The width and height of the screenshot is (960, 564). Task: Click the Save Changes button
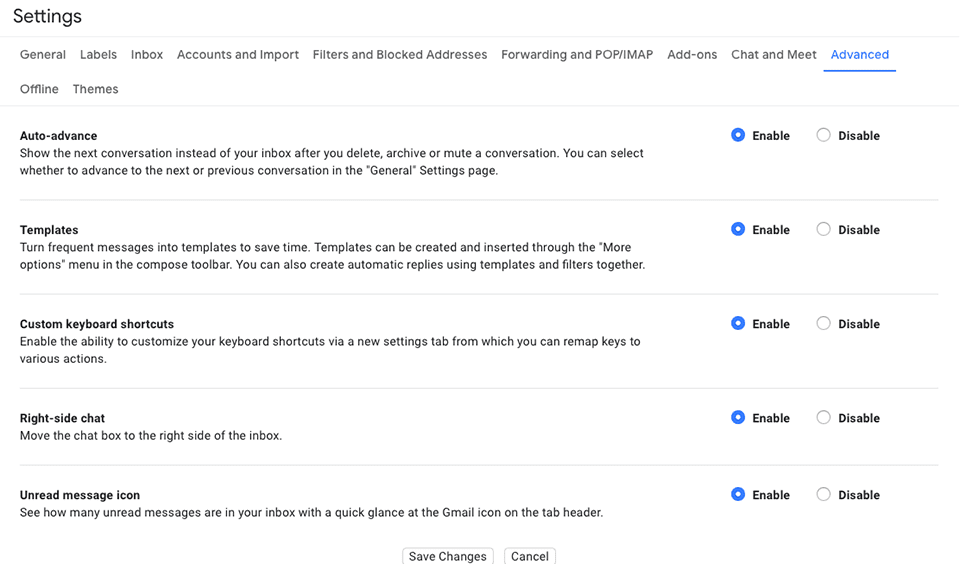tap(447, 556)
